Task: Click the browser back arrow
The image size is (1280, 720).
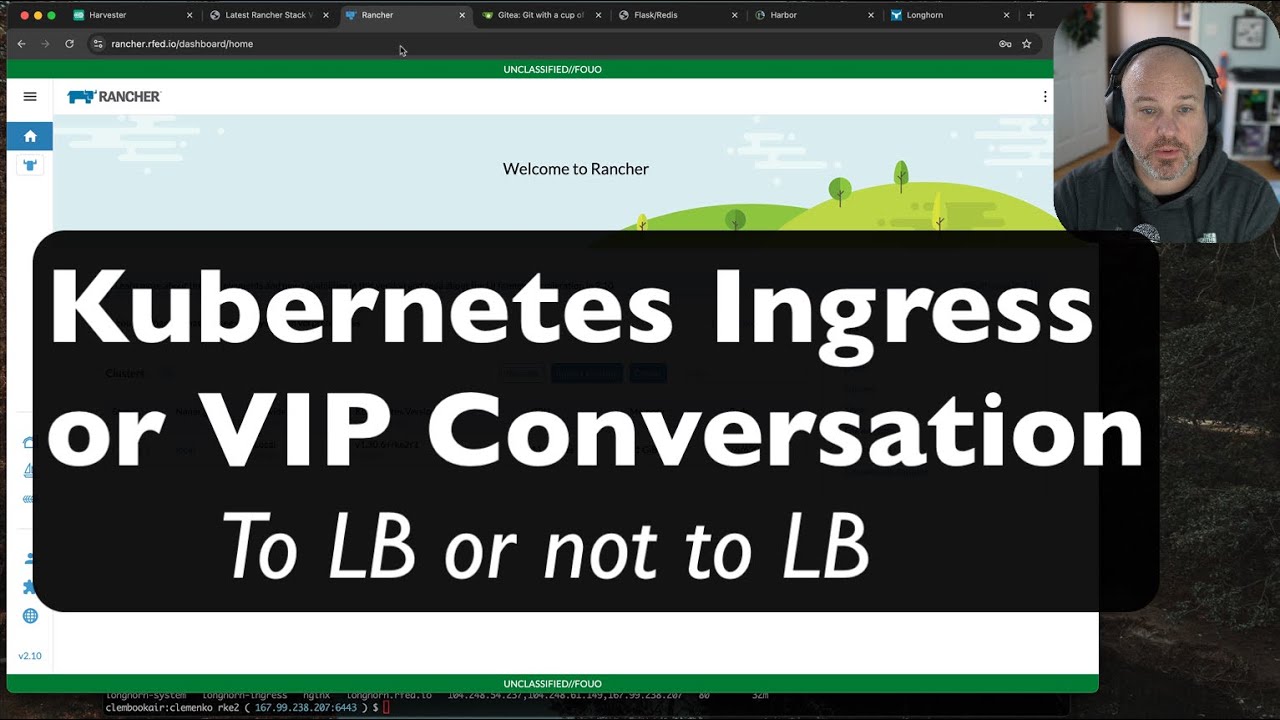Action: [21, 44]
